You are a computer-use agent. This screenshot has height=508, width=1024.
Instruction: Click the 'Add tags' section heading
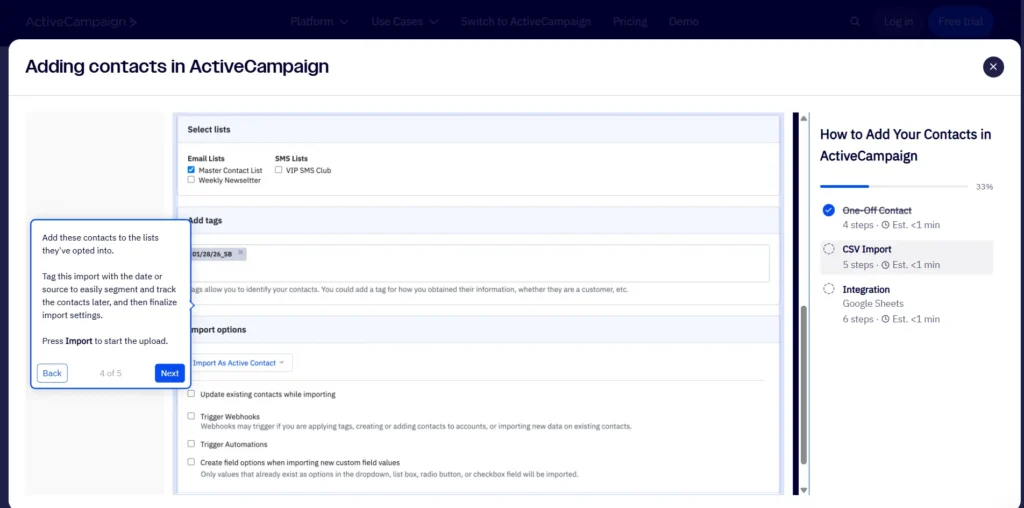[x=205, y=221]
